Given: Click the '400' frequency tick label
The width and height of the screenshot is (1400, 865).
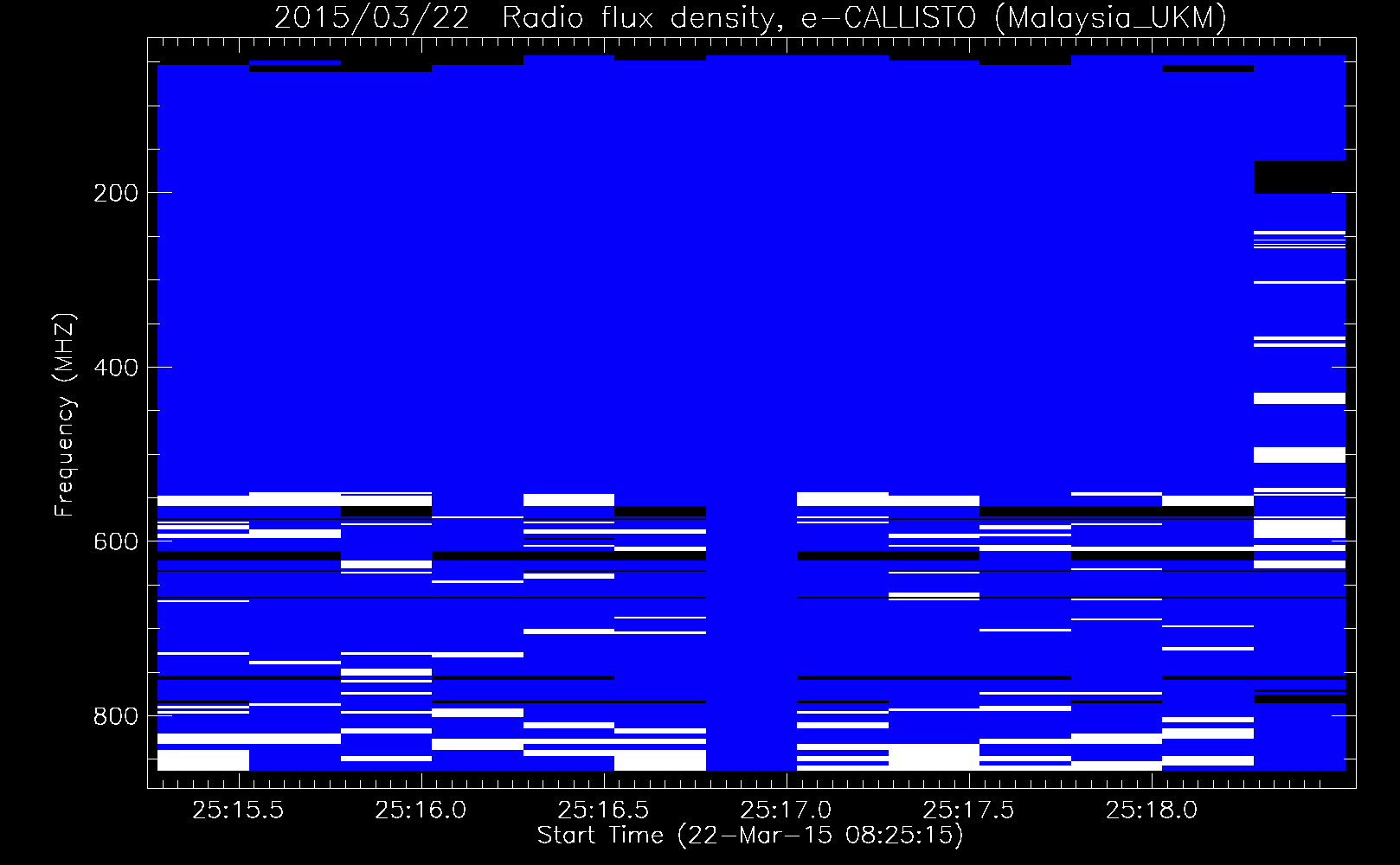Looking at the screenshot, I should [x=116, y=368].
